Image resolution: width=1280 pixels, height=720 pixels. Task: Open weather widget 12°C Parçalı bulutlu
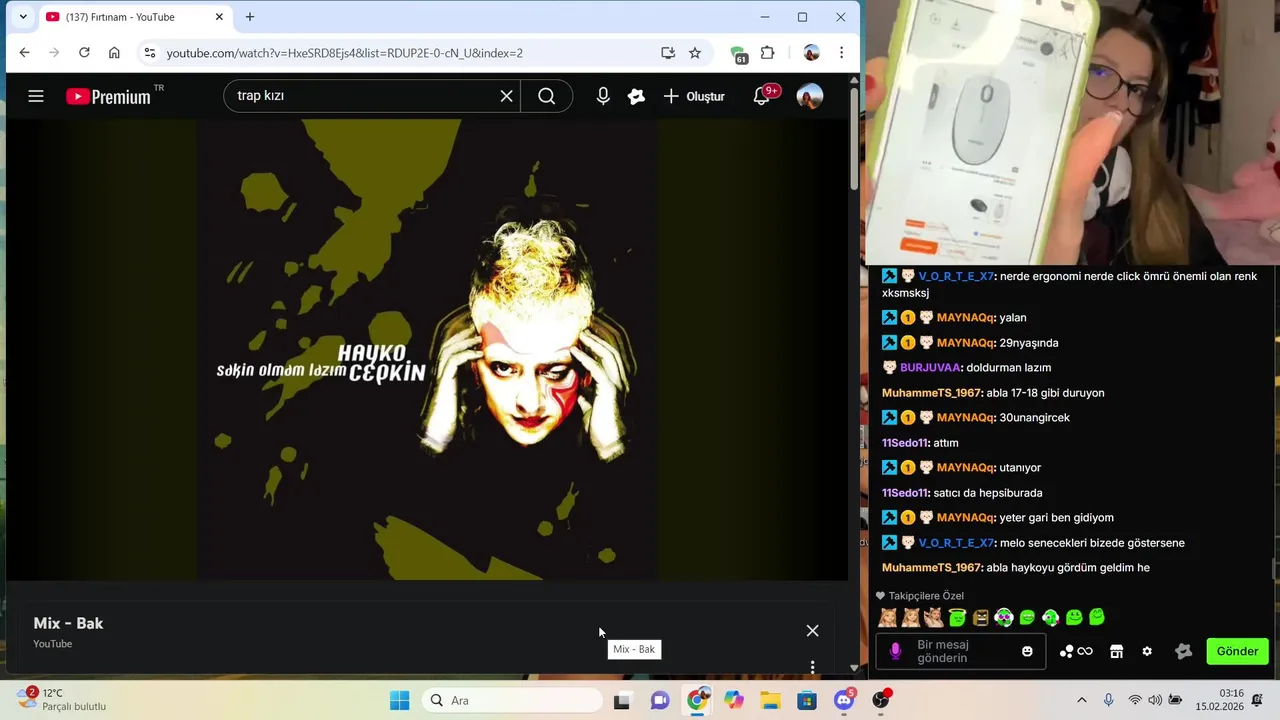point(62,700)
